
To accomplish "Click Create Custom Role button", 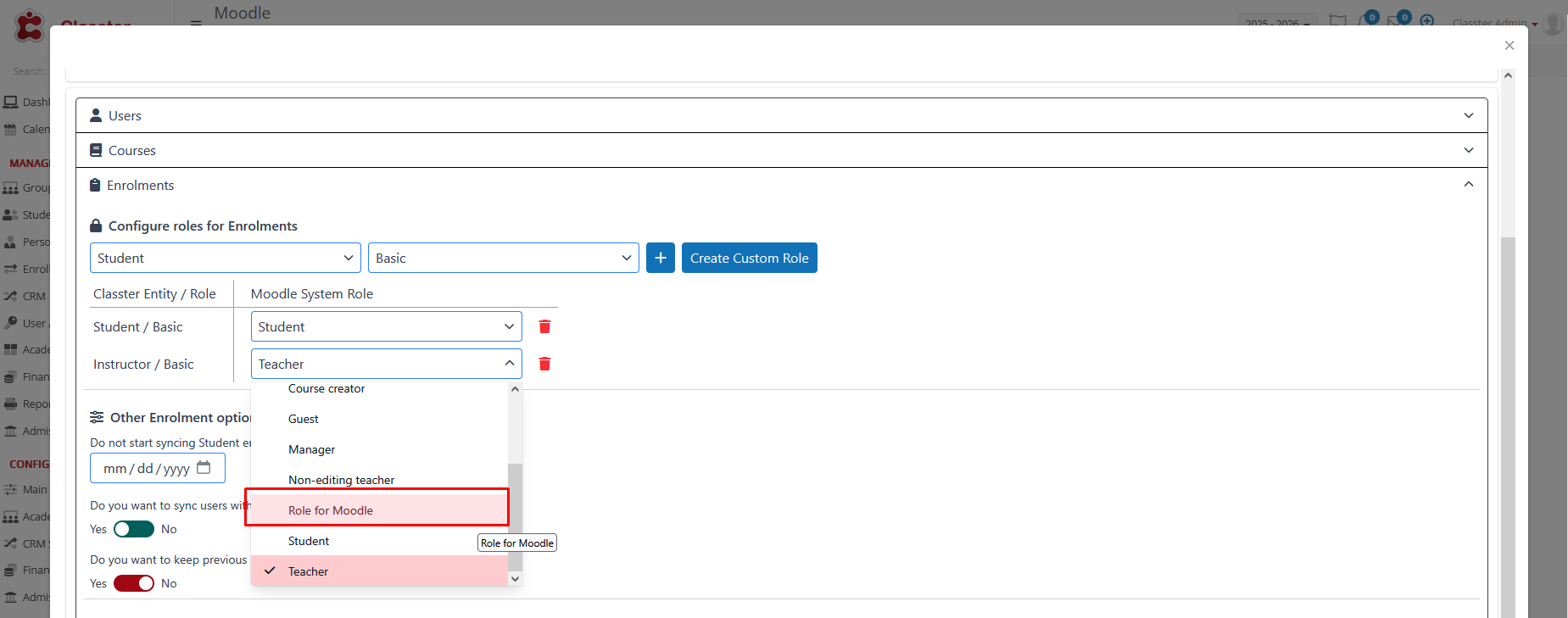I will point(749,259).
